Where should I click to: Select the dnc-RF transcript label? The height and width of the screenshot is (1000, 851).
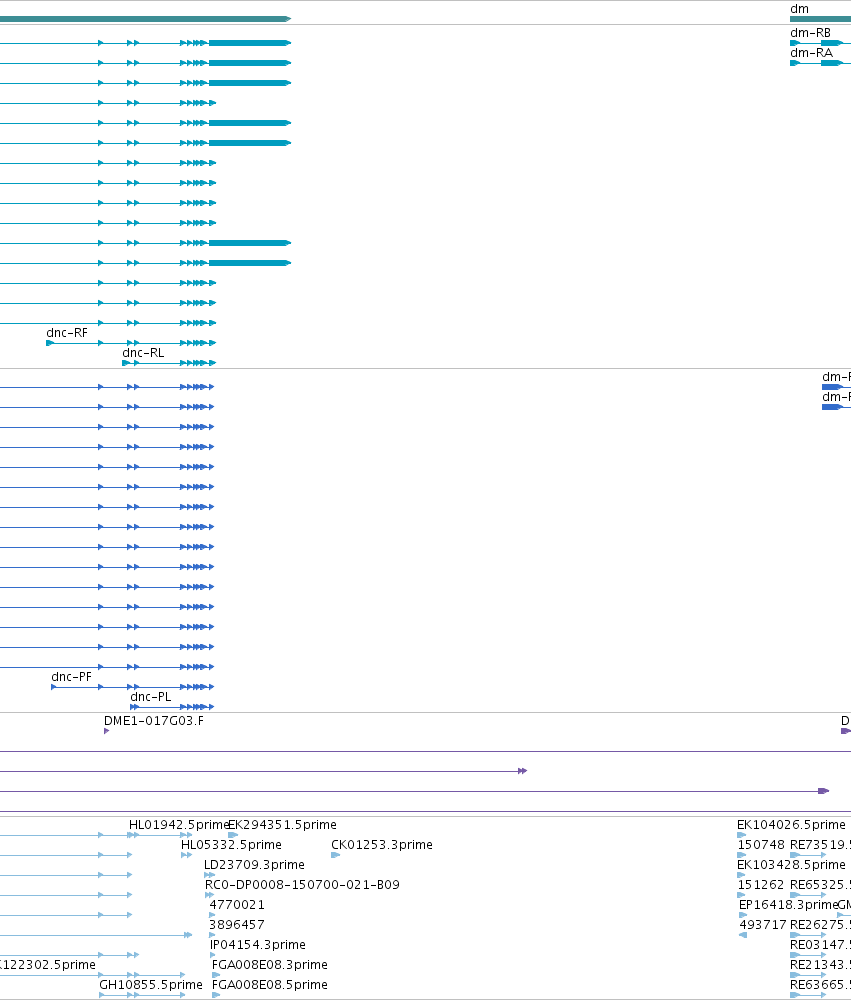[67, 333]
